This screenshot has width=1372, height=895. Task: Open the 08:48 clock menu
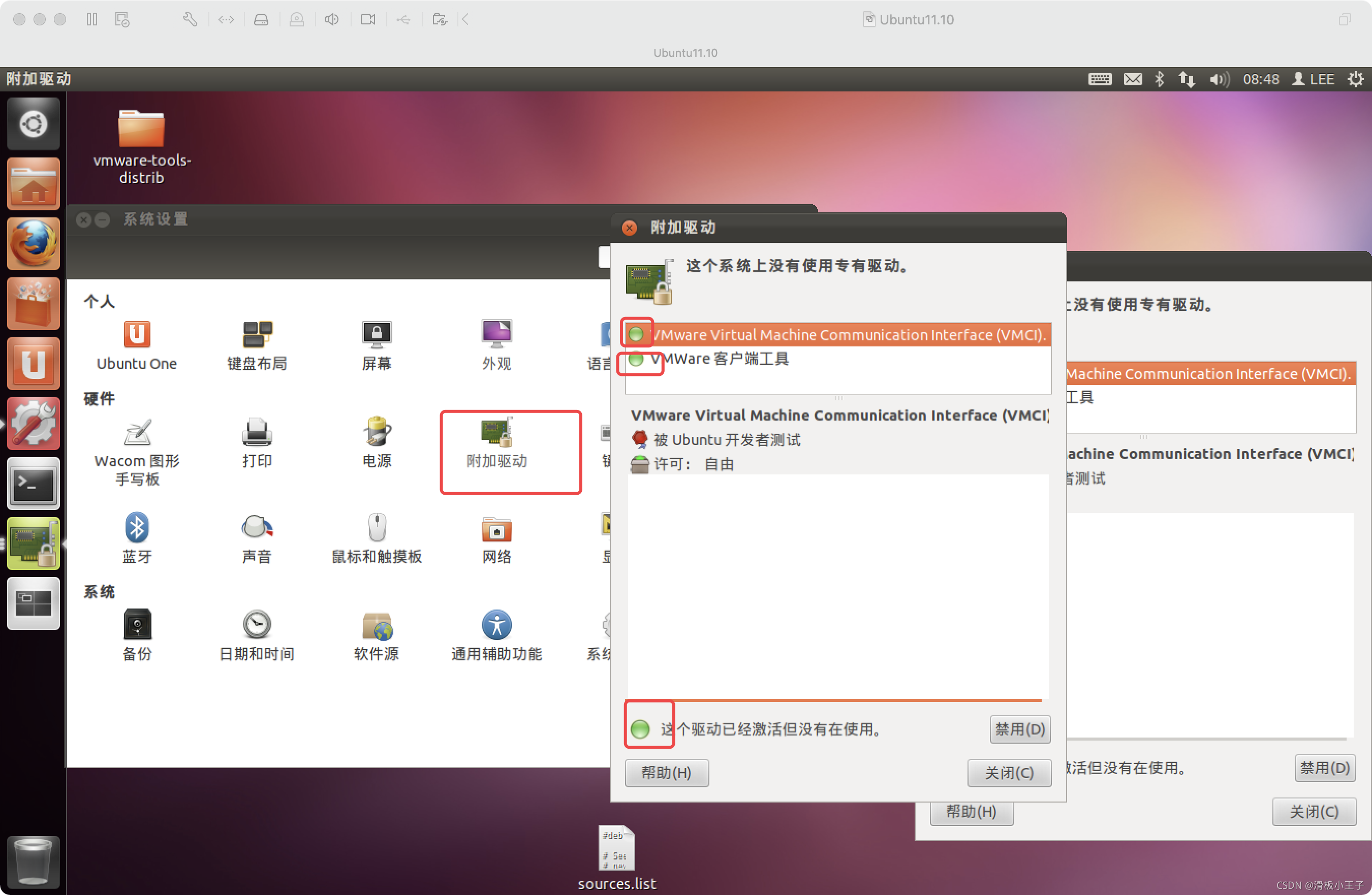(1261, 79)
